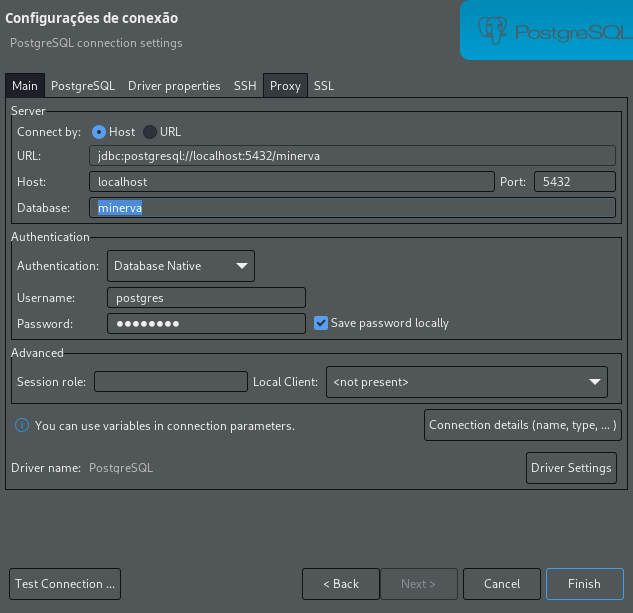Switch to the SSL tab
The height and width of the screenshot is (613, 633).
tap(324, 86)
